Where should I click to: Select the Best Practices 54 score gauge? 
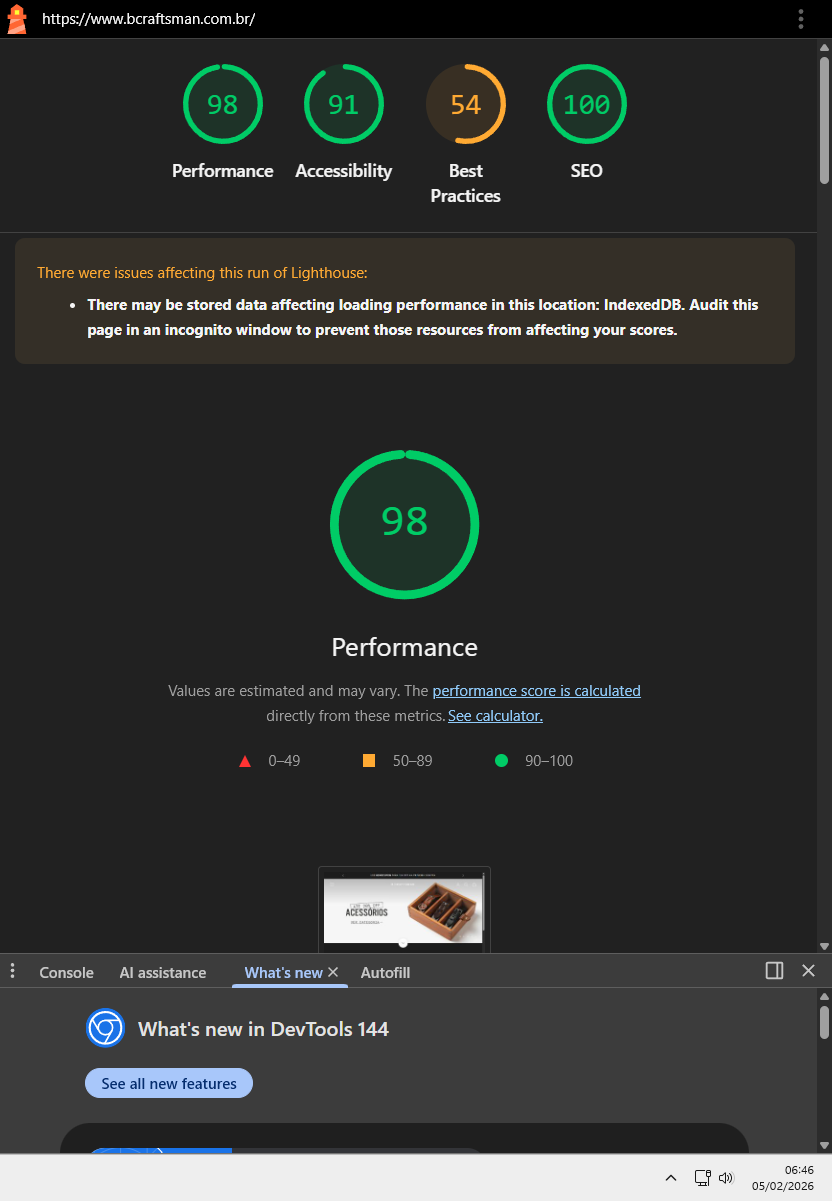[x=465, y=103]
